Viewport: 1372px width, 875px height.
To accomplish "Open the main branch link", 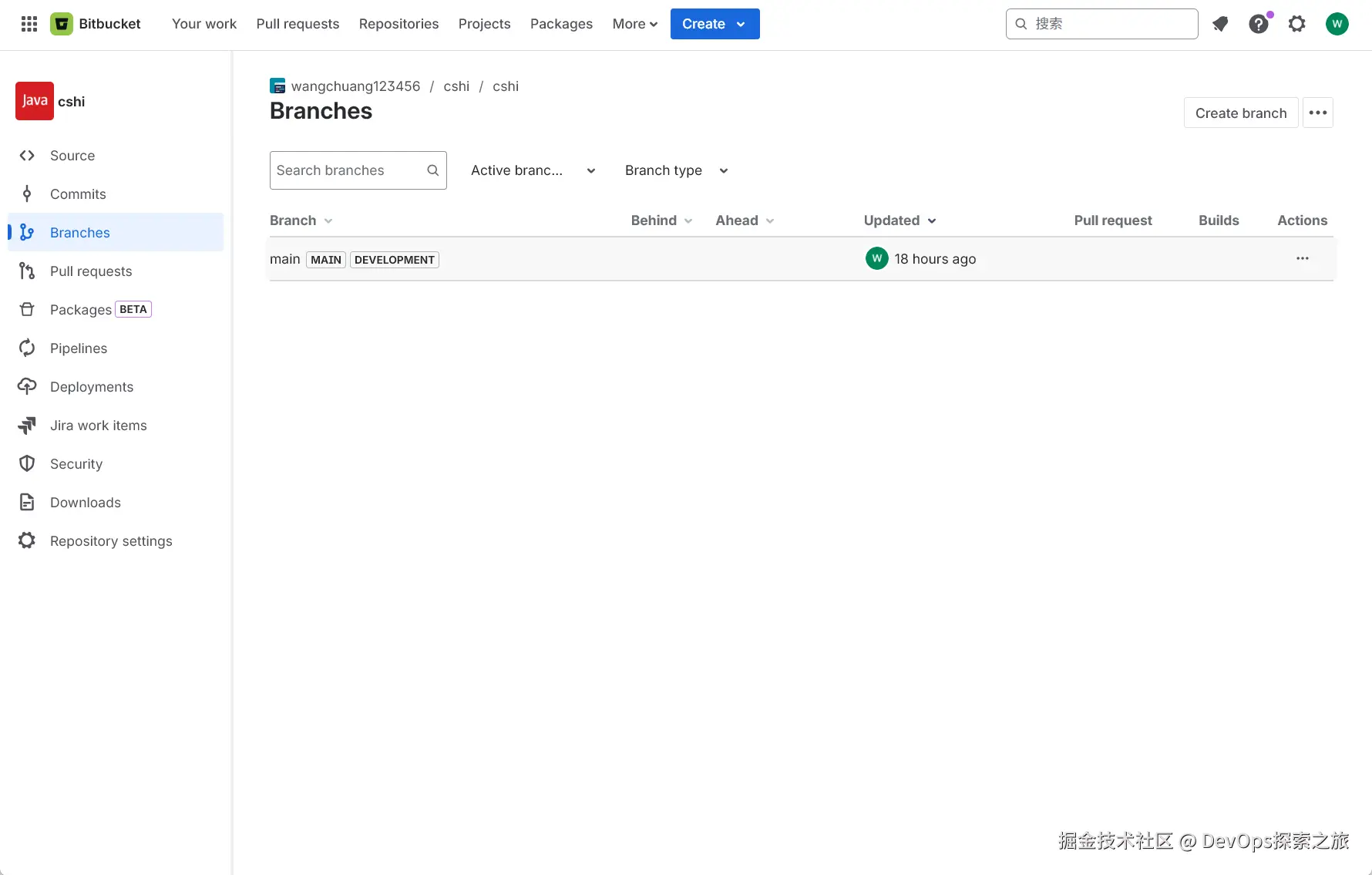I will click(285, 259).
